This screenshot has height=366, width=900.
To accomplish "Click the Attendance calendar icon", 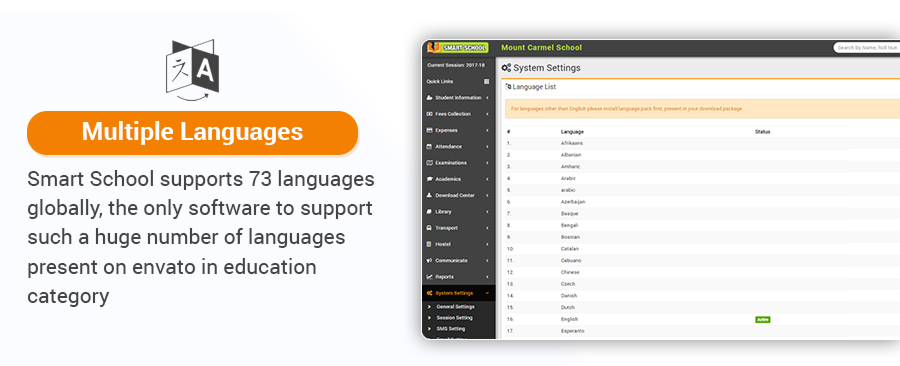I will (429, 147).
